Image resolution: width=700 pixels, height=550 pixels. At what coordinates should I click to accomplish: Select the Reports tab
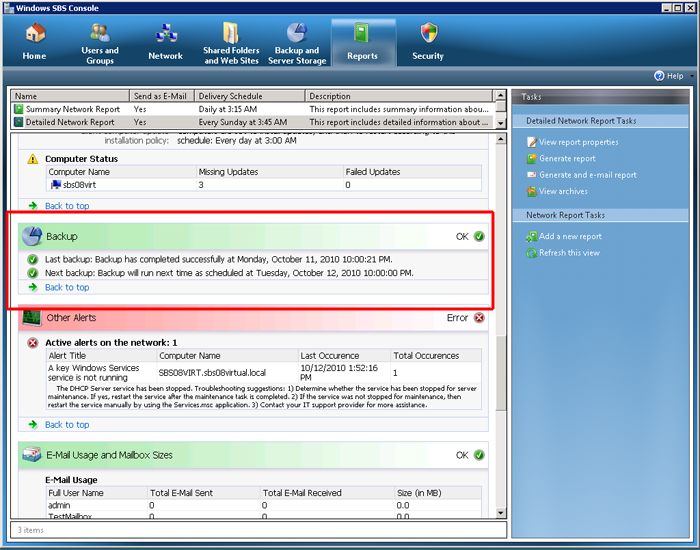(362, 42)
